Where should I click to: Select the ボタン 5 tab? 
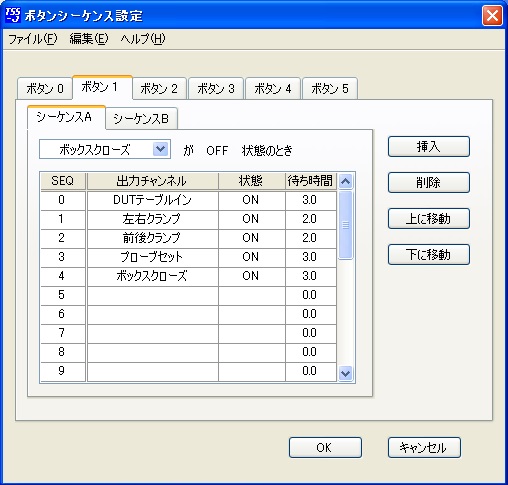(330, 88)
